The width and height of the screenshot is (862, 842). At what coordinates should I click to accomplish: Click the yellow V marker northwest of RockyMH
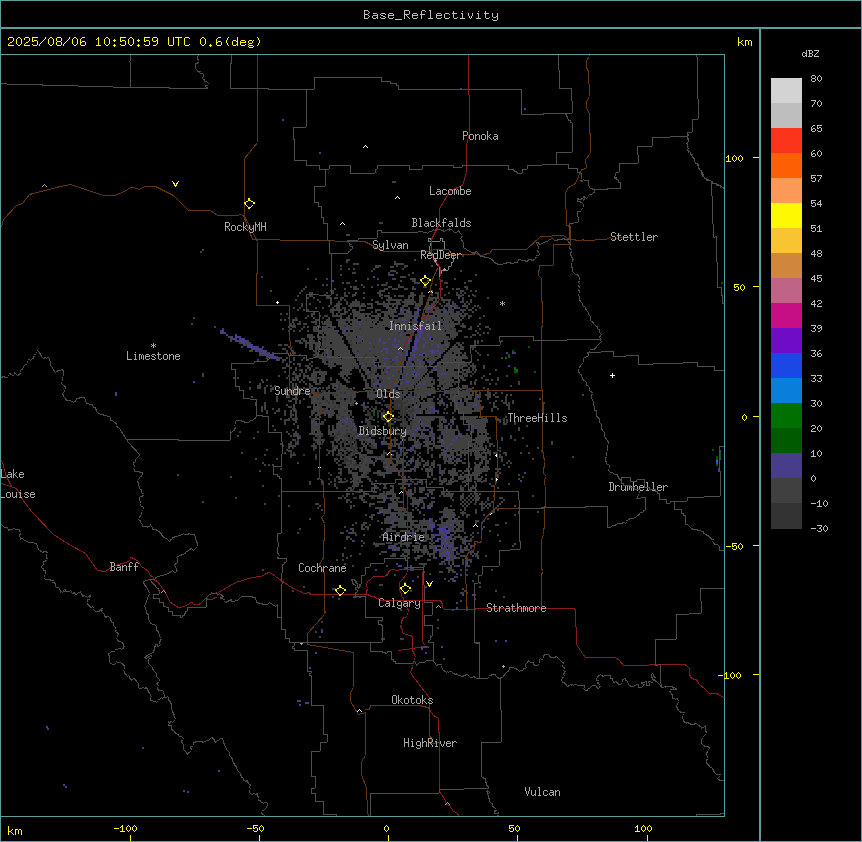coord(175,184)
